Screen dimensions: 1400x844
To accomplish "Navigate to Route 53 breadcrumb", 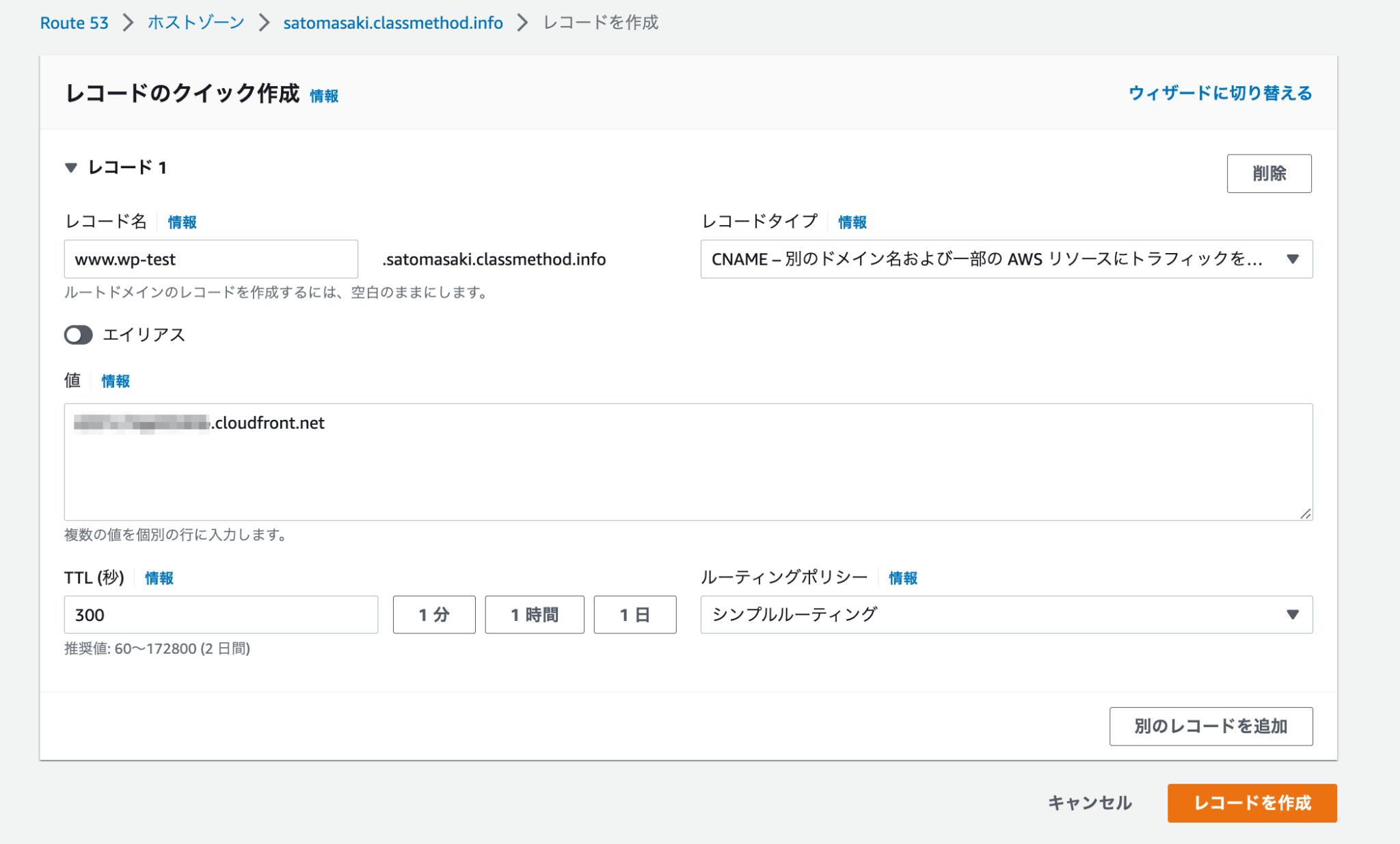I will [x=74, y=22].
